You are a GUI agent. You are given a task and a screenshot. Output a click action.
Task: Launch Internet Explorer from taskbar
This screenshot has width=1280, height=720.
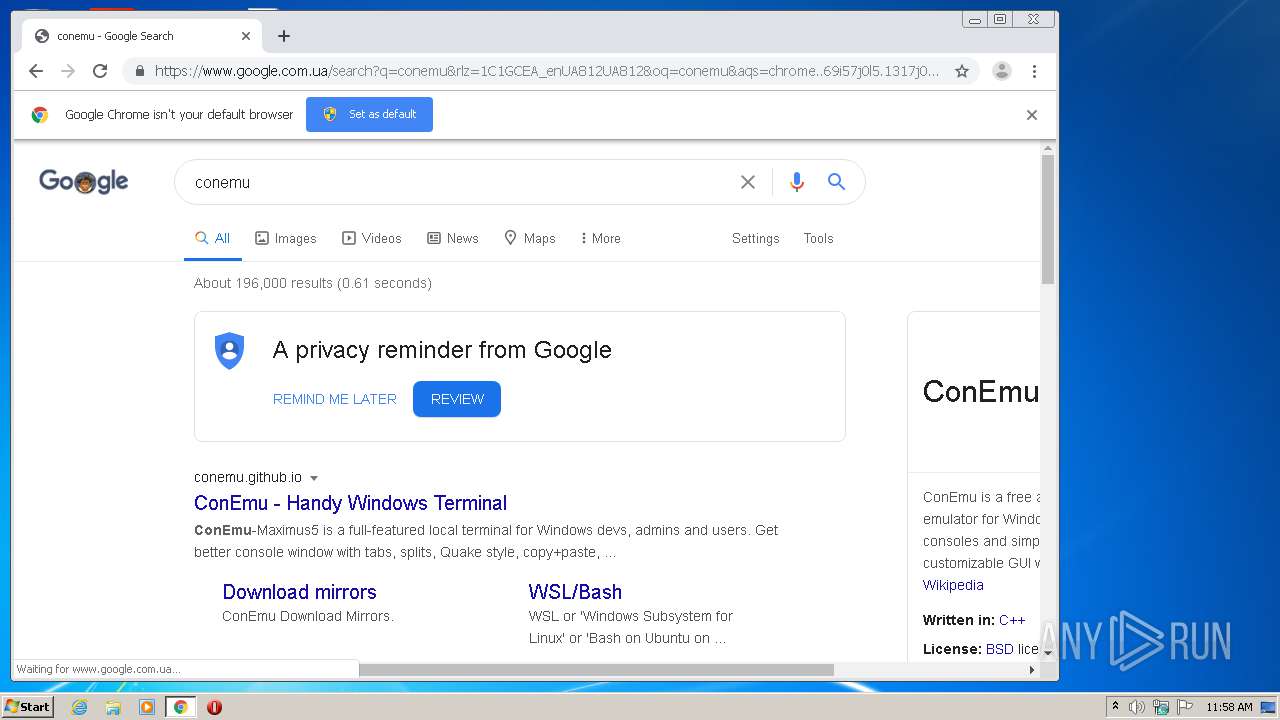pos(80,707)
